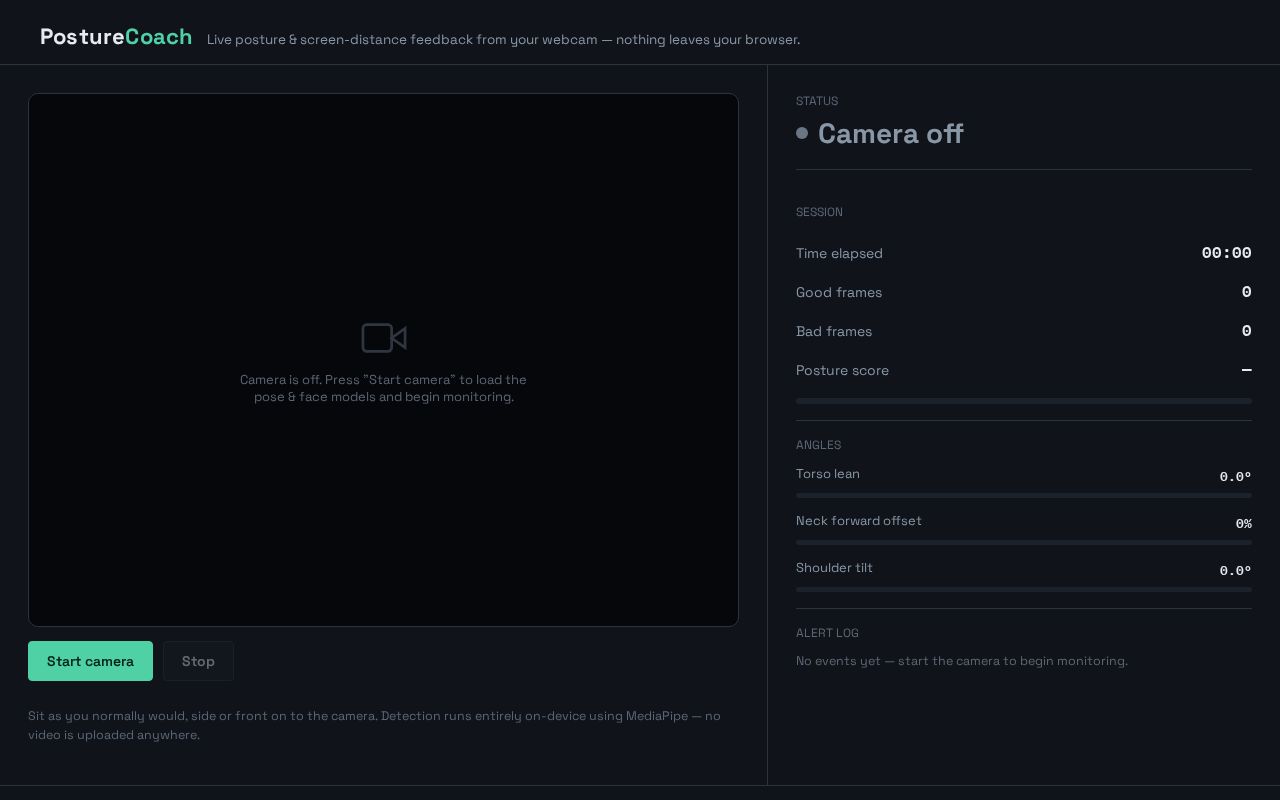Click the "Live posture & screen-distance feedback" tagline

[x=503, y=40]
